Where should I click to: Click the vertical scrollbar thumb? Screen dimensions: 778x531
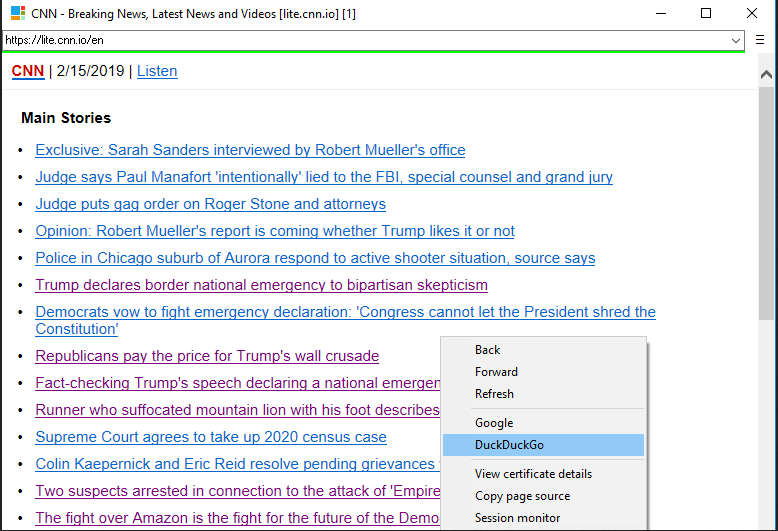click(x=766, y=203)
